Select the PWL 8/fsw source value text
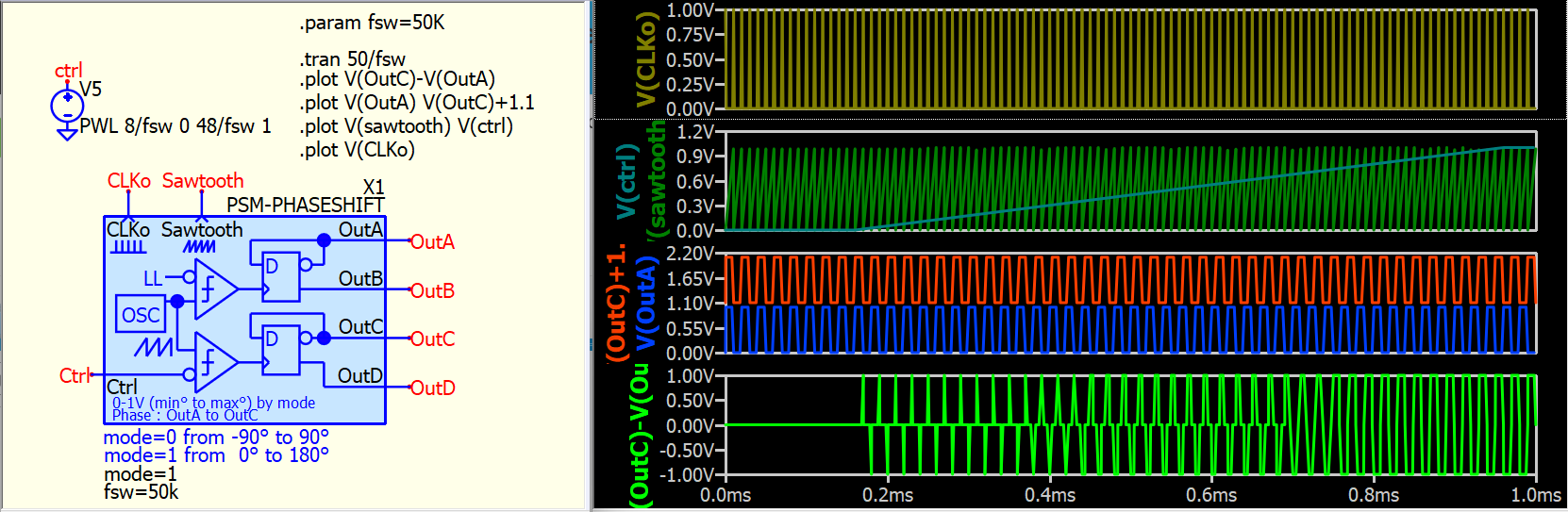The image size is (1568, 512). [x=175, y=126]
